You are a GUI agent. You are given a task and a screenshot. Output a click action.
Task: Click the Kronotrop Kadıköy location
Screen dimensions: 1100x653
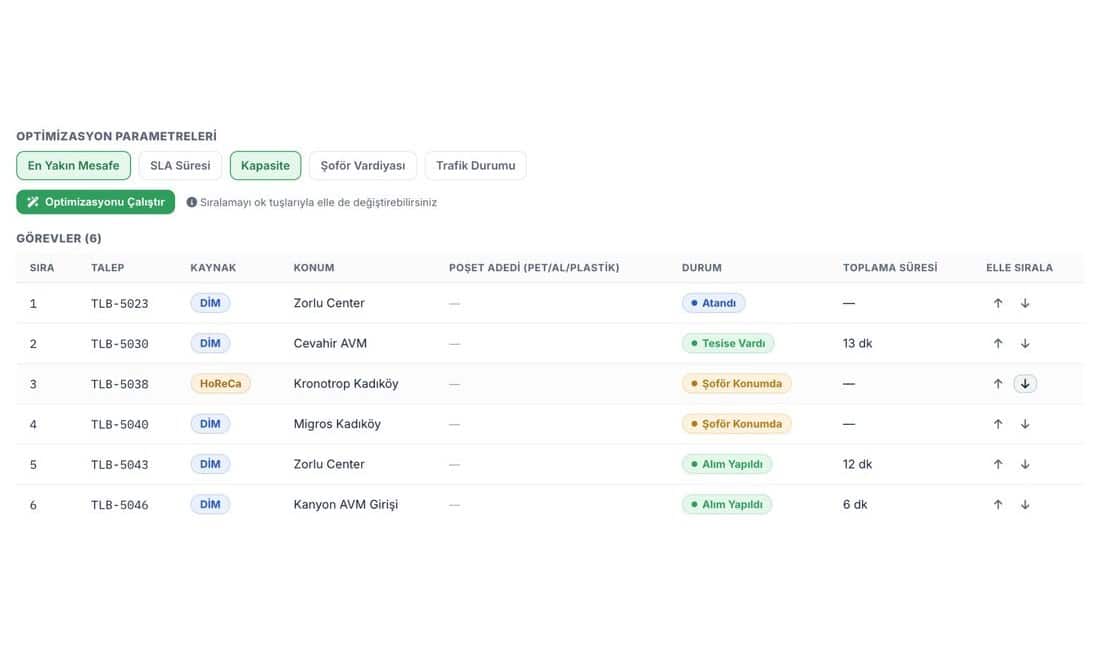pos(346,384)
